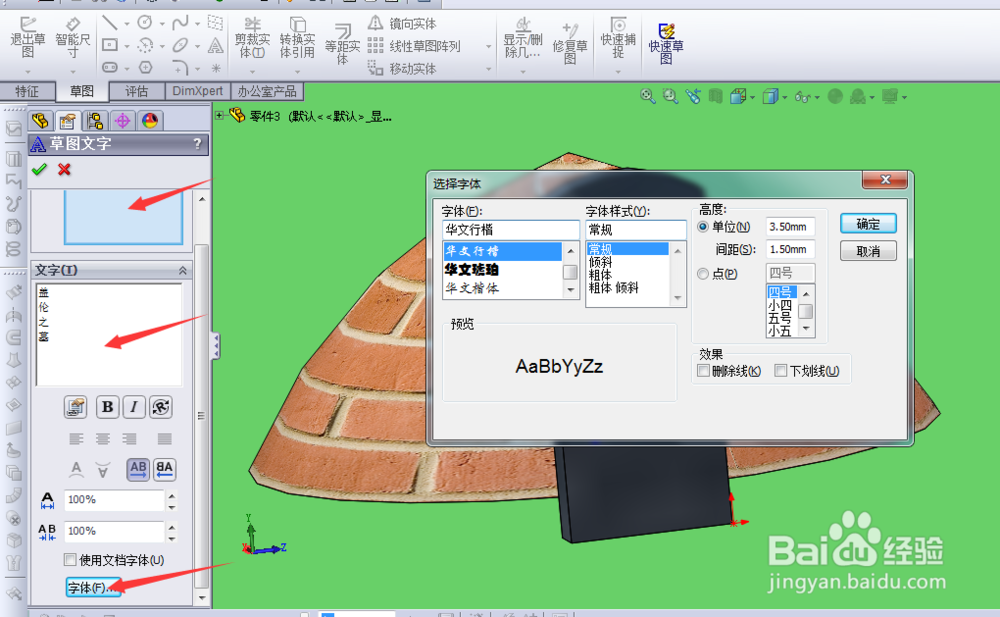Expand the circle tool flyout arrow

click(x=161, y=22)
